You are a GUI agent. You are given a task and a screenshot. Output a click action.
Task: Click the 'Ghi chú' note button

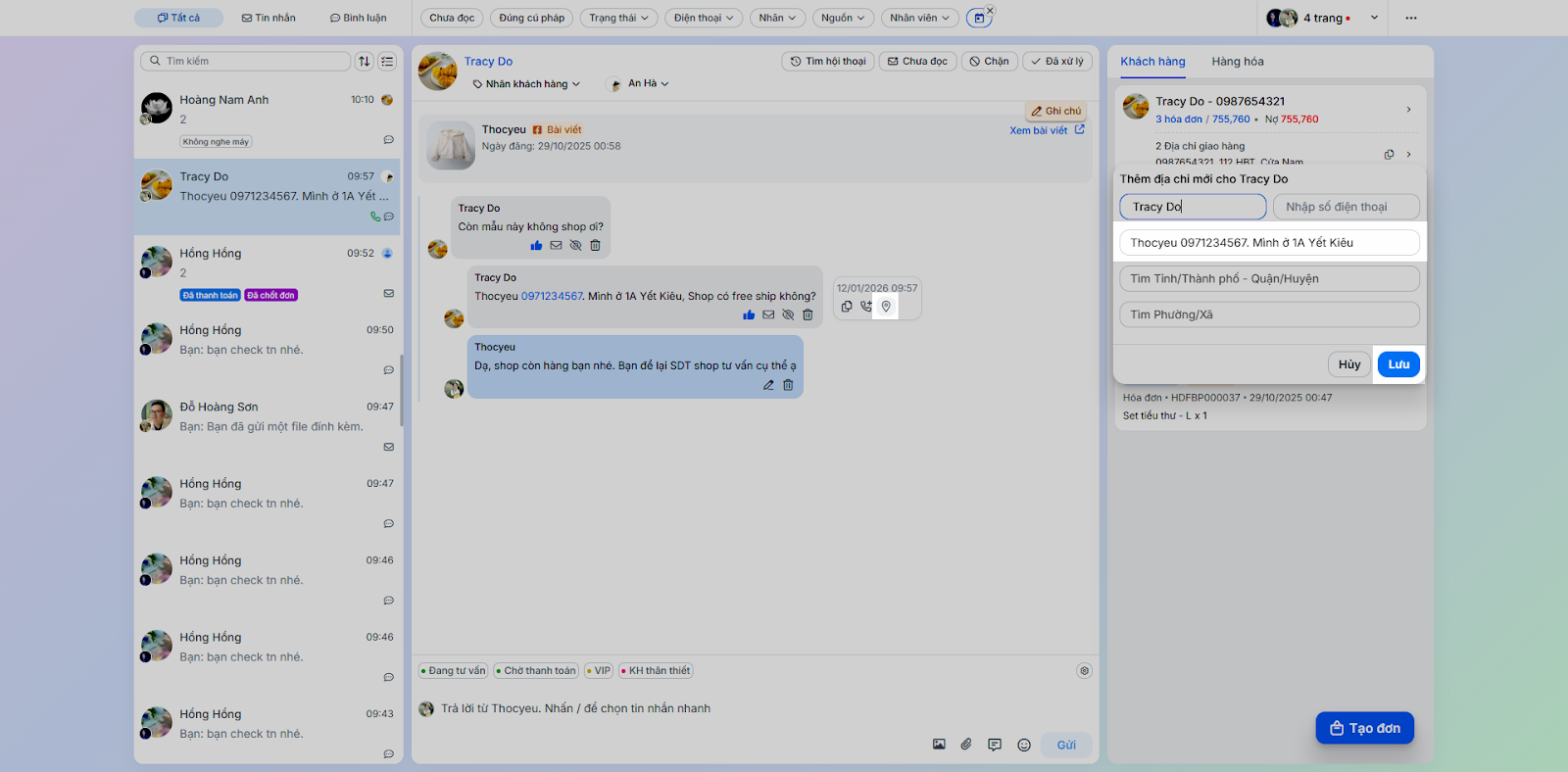pyautogui.click(x=1055, y=111)
